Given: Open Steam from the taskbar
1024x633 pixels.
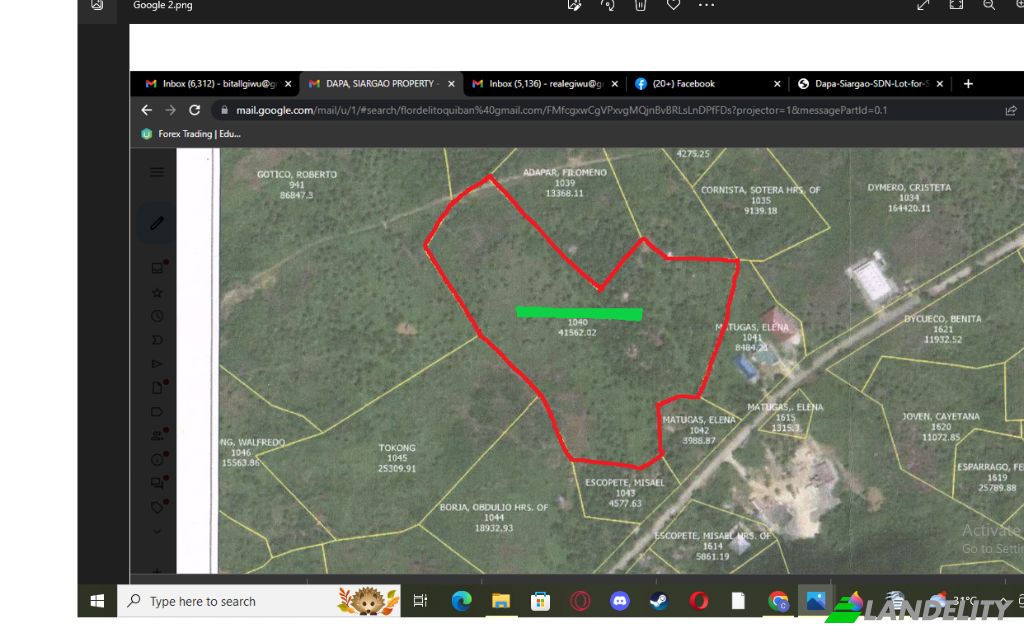Looking at the screenshot, I should (x=659, y=601).
